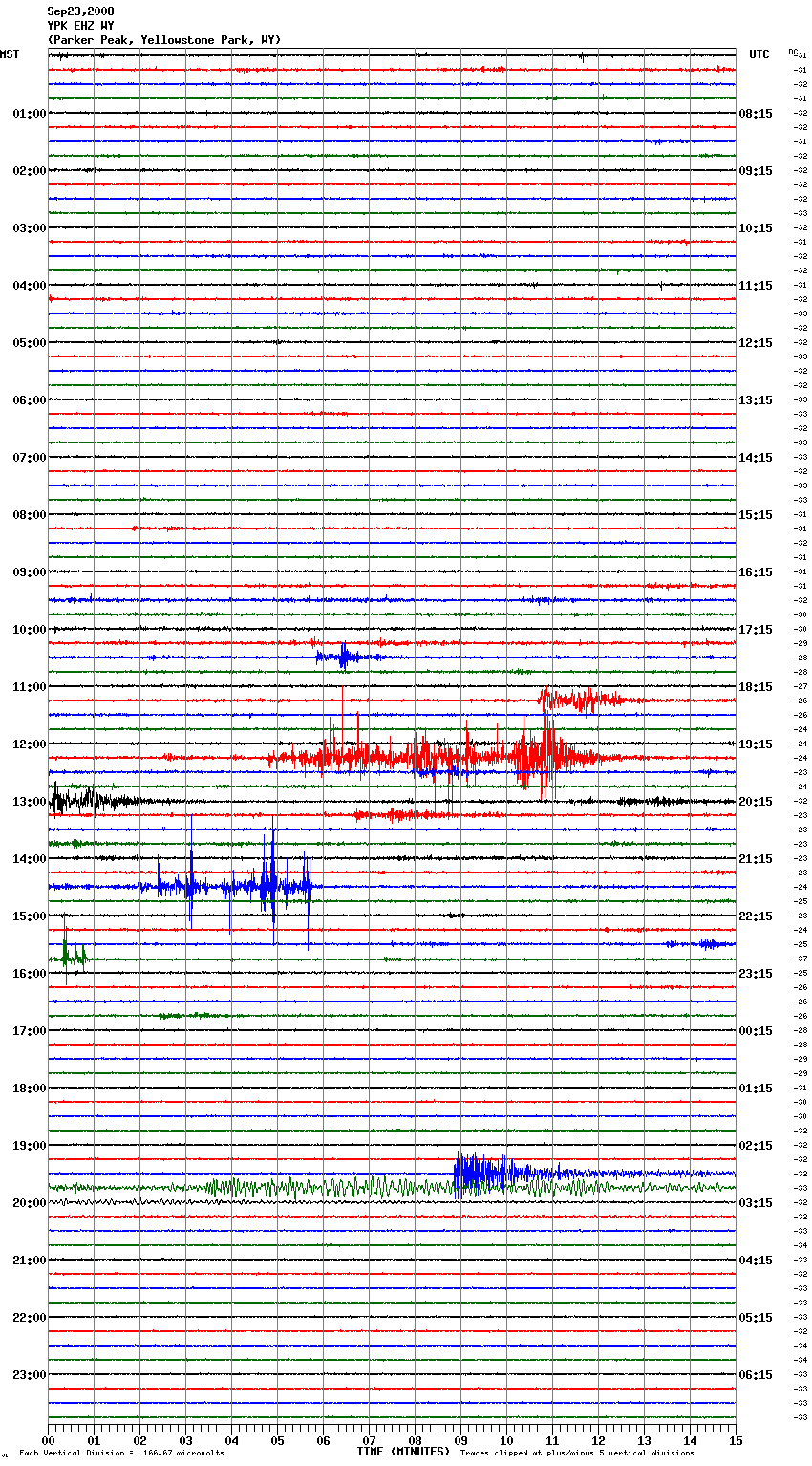812x1466 pixels.
Task: Select the 20:00 MST time label
Action: 30,1203
